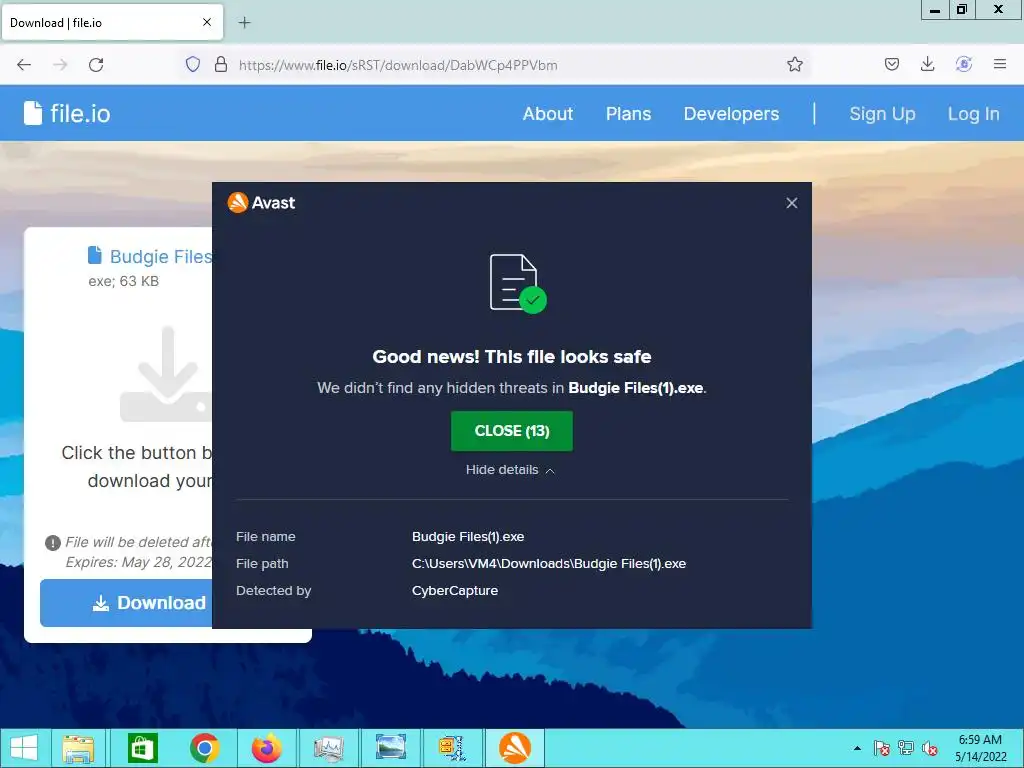Click the muted volume tray icon
Viewport: 1024px width, 768px height.
coord(930,748)
